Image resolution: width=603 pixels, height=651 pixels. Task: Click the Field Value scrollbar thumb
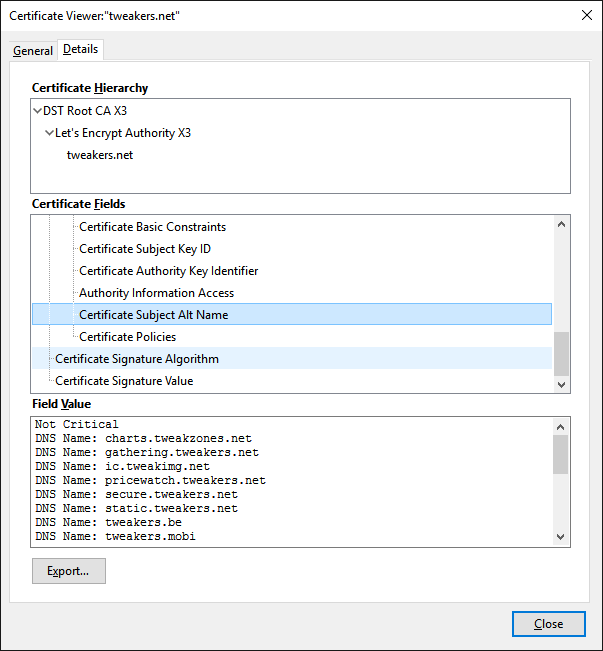pyautogui.click(x=560, y=454)
